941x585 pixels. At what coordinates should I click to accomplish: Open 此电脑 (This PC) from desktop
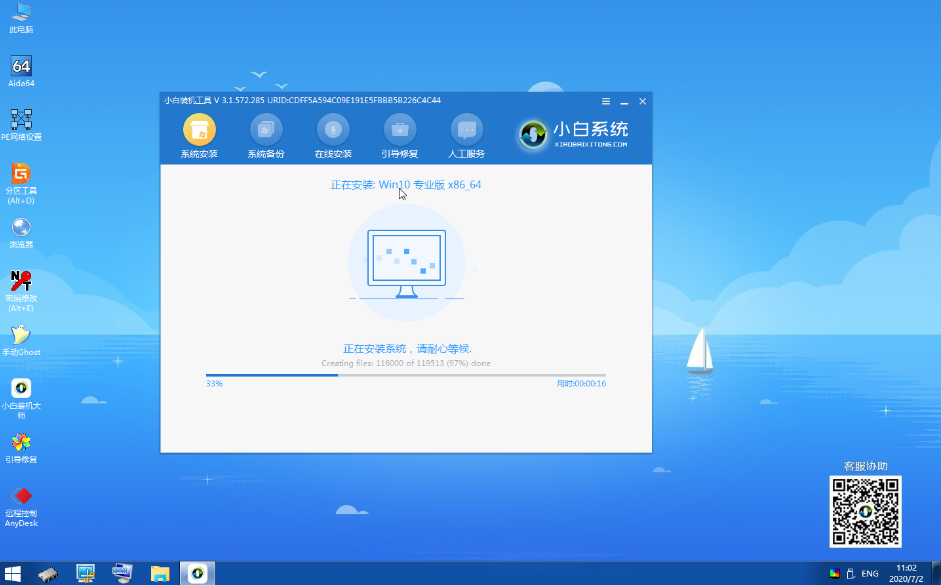21,15
